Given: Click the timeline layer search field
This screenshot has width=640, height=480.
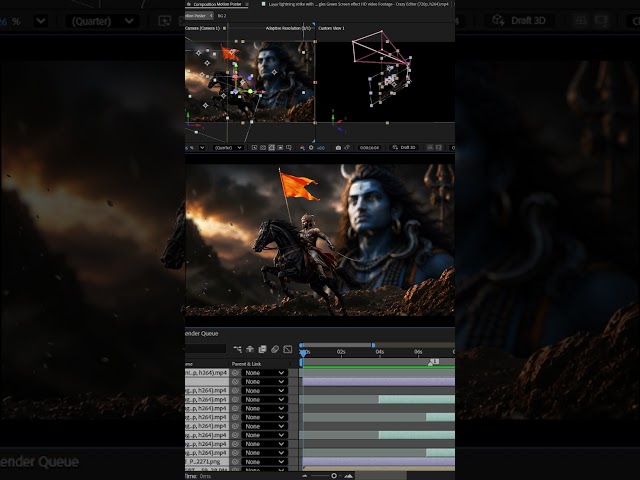Looking at the screenshot, I should click(x=205, y=349).
